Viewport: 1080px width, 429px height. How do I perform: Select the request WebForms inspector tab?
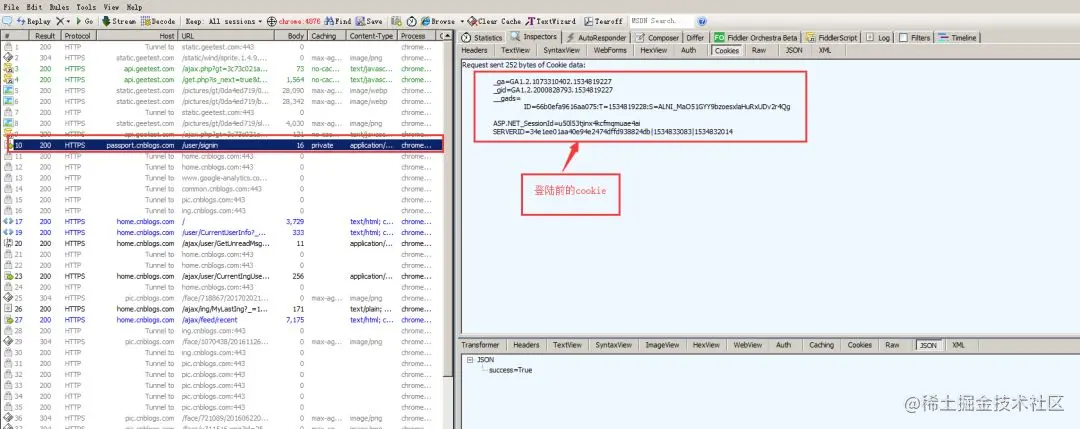pyautogui.click(x=610, y=50)
